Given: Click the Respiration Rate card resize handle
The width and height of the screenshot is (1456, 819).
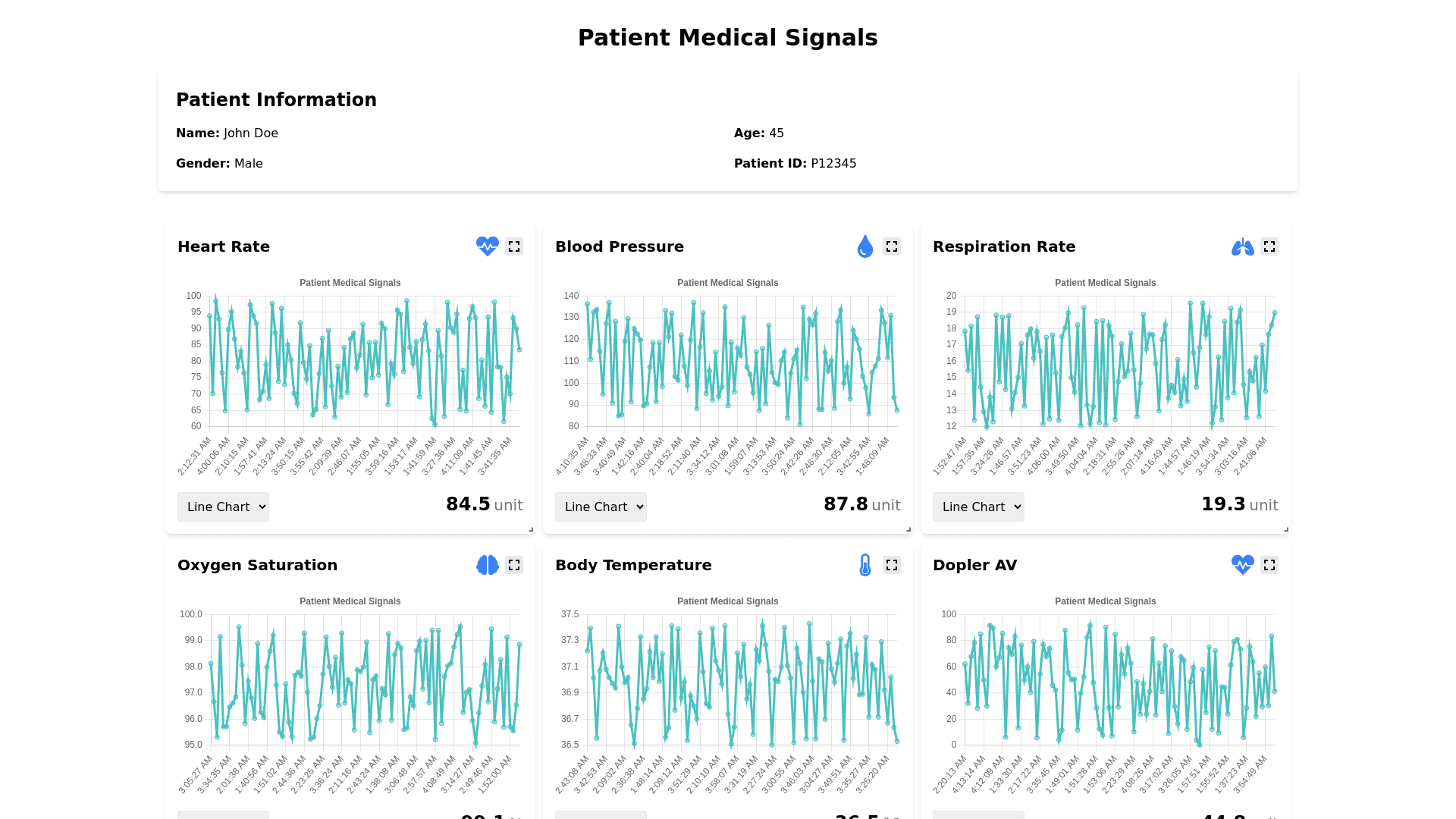Looking at the screenshot, I should pyautogui.click(x=1286, y=529).
